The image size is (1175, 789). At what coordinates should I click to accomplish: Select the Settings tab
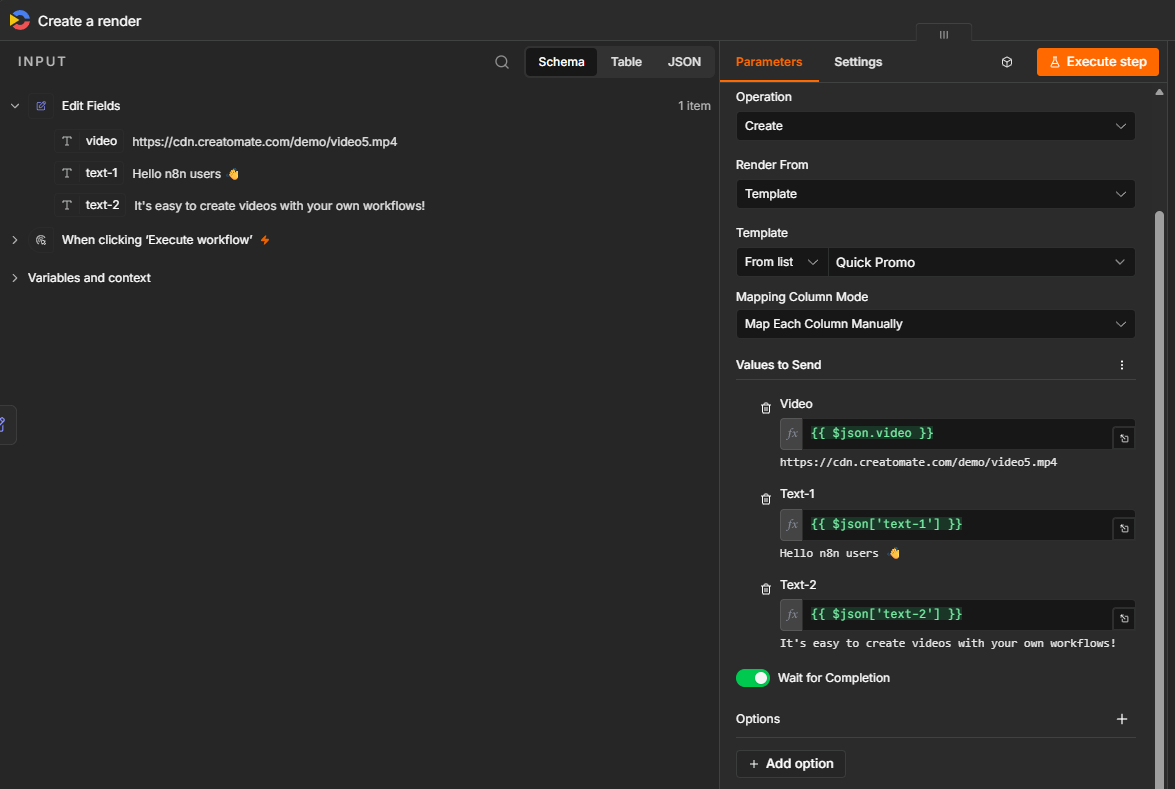pyautogui.click(x=857, y=62)
